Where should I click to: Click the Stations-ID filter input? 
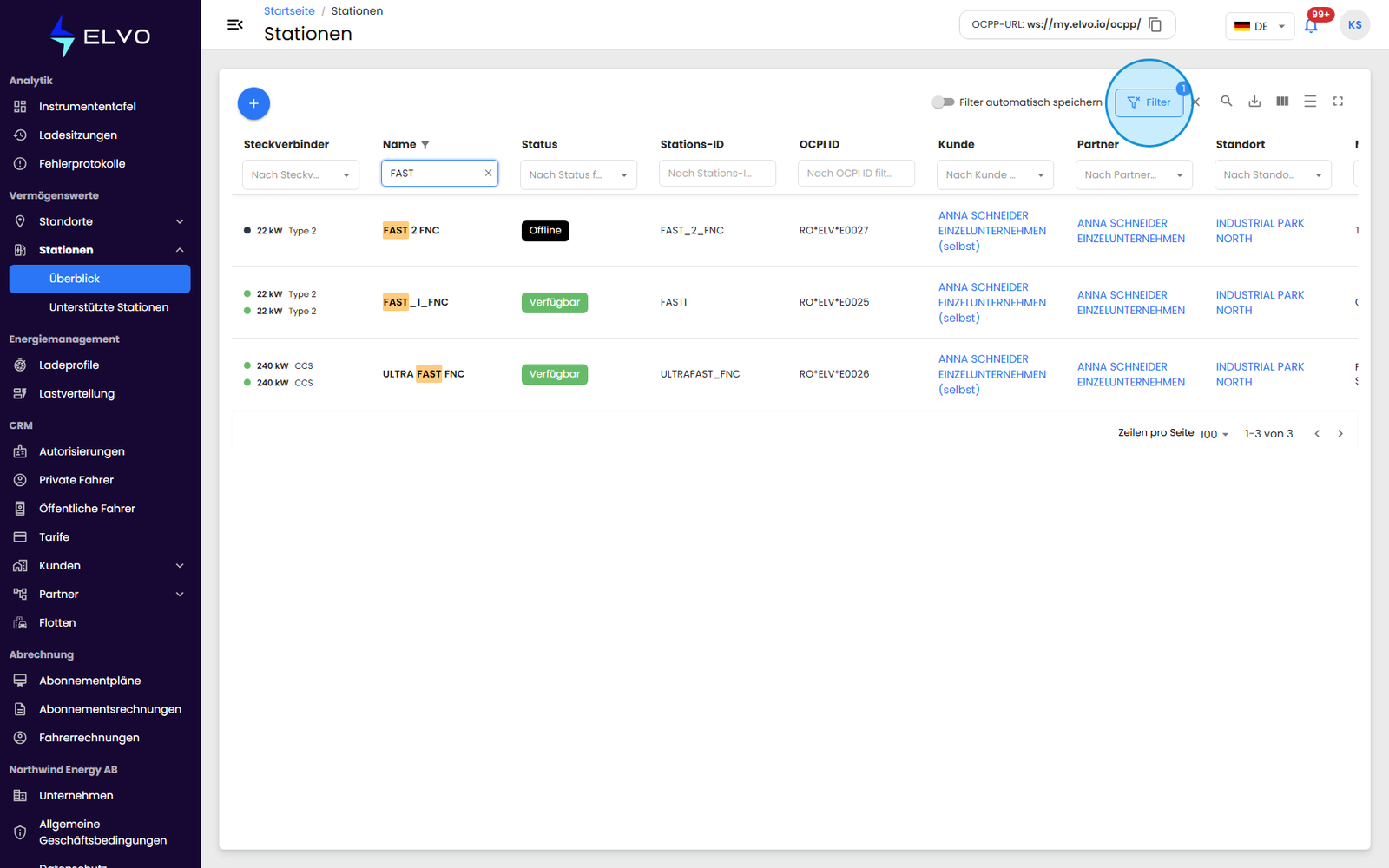[717, 174]
